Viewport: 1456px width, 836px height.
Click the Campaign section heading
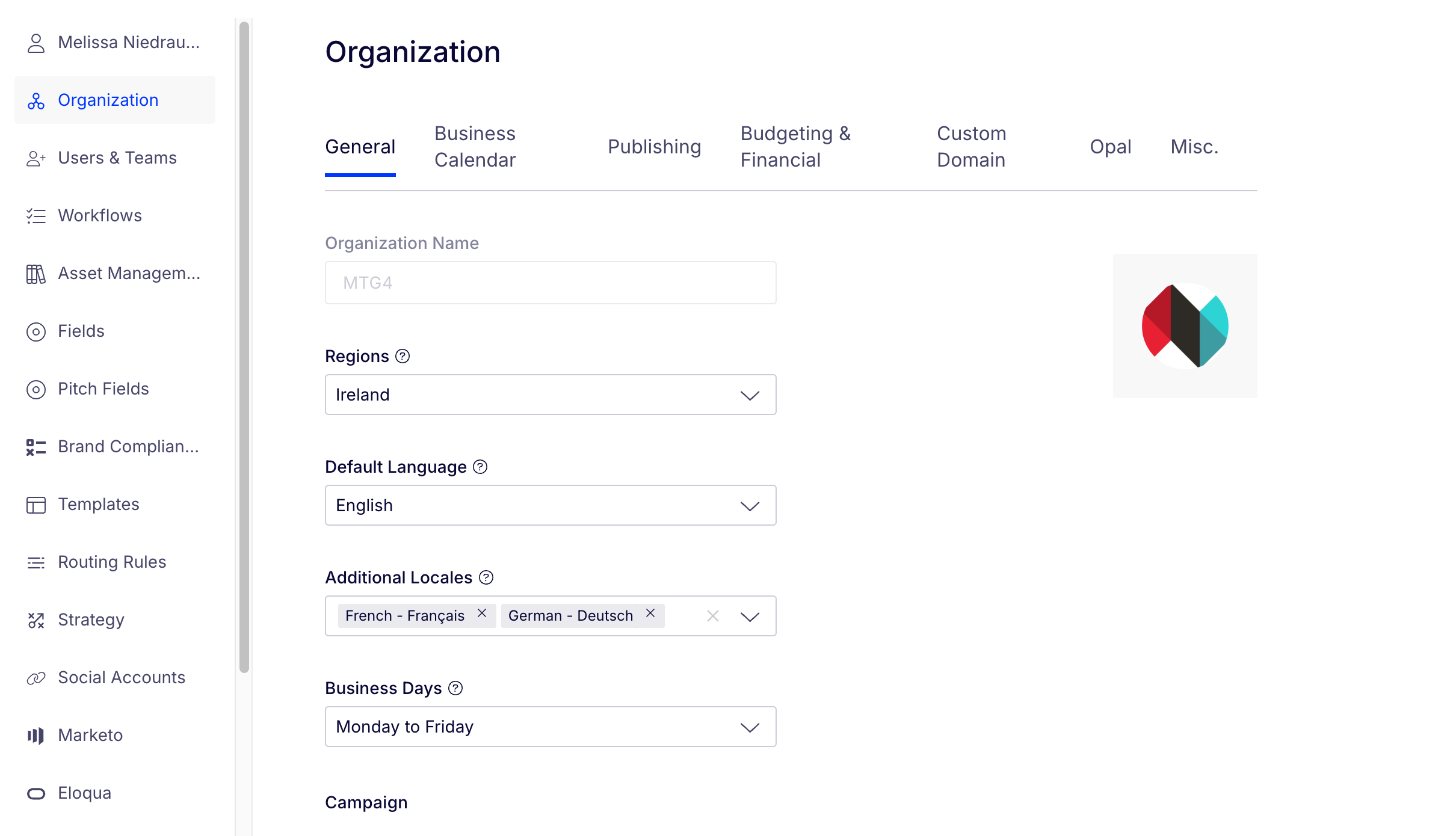366,803
